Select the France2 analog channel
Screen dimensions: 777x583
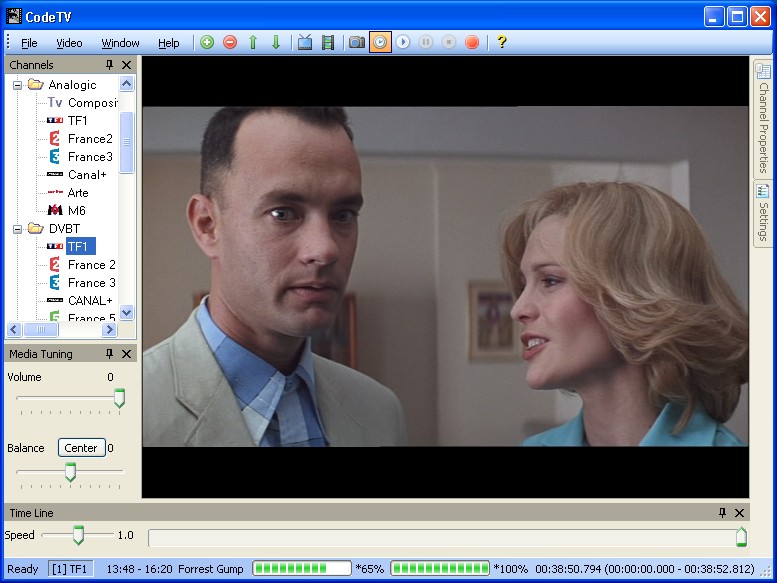(90, 139)
